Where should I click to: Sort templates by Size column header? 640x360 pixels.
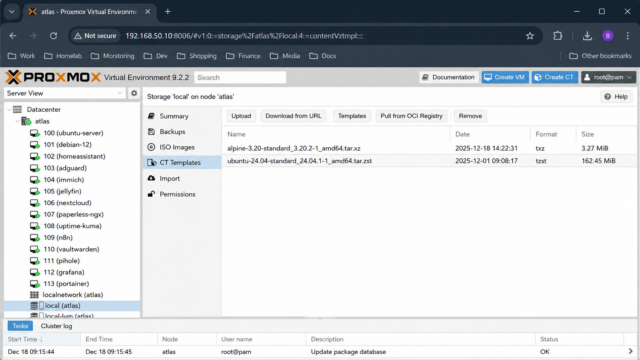click(x=606, y=134)
